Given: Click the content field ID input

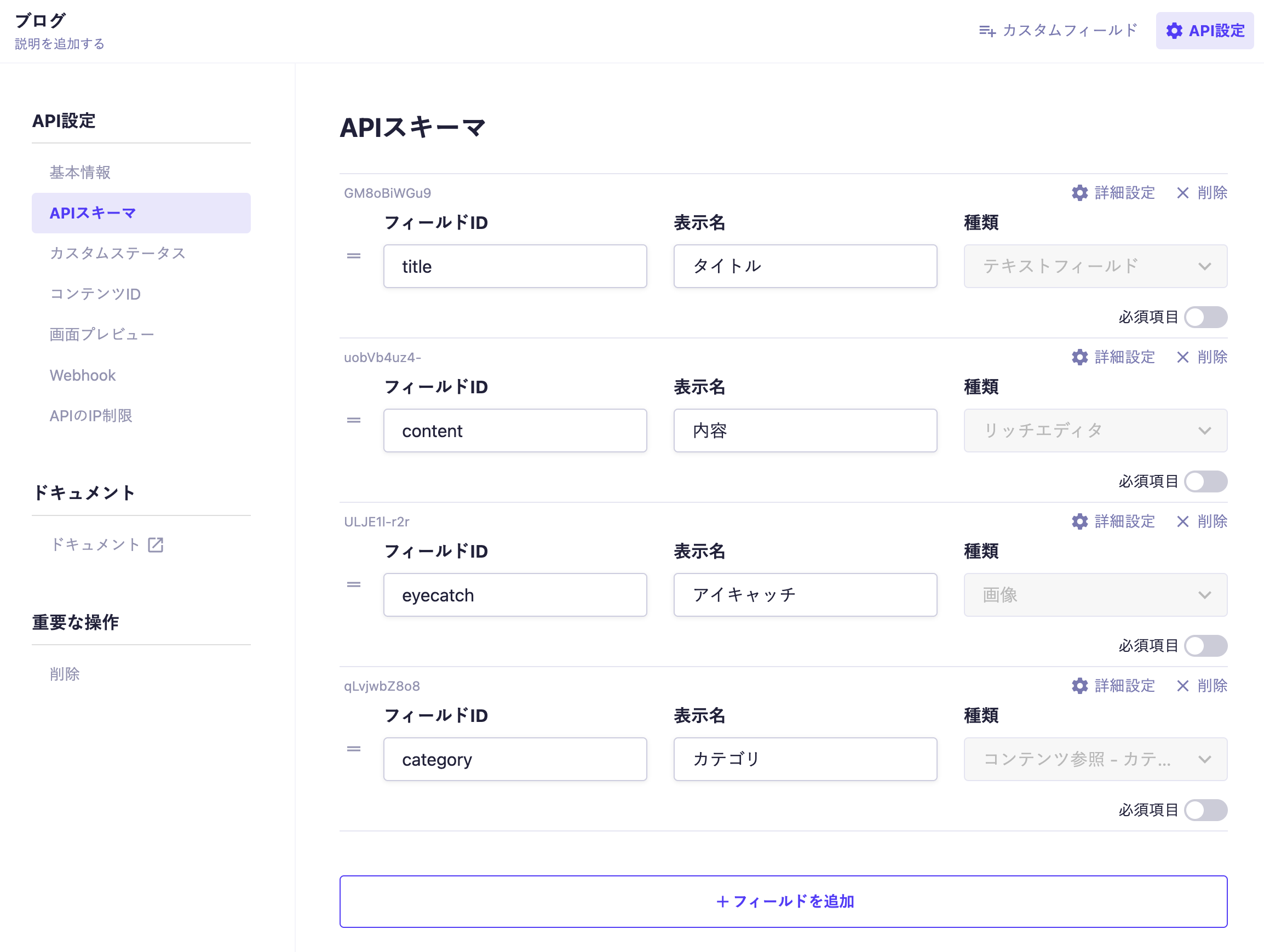Looking at the screenshot, I should coord(514,431).
